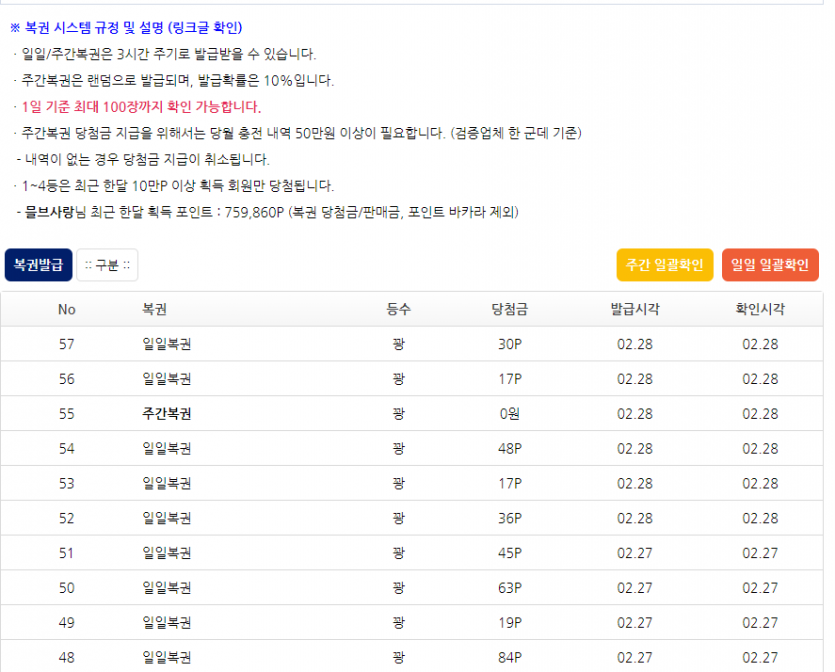
Task: Select the 36P prize in row 52
Action: coord(510,518)
